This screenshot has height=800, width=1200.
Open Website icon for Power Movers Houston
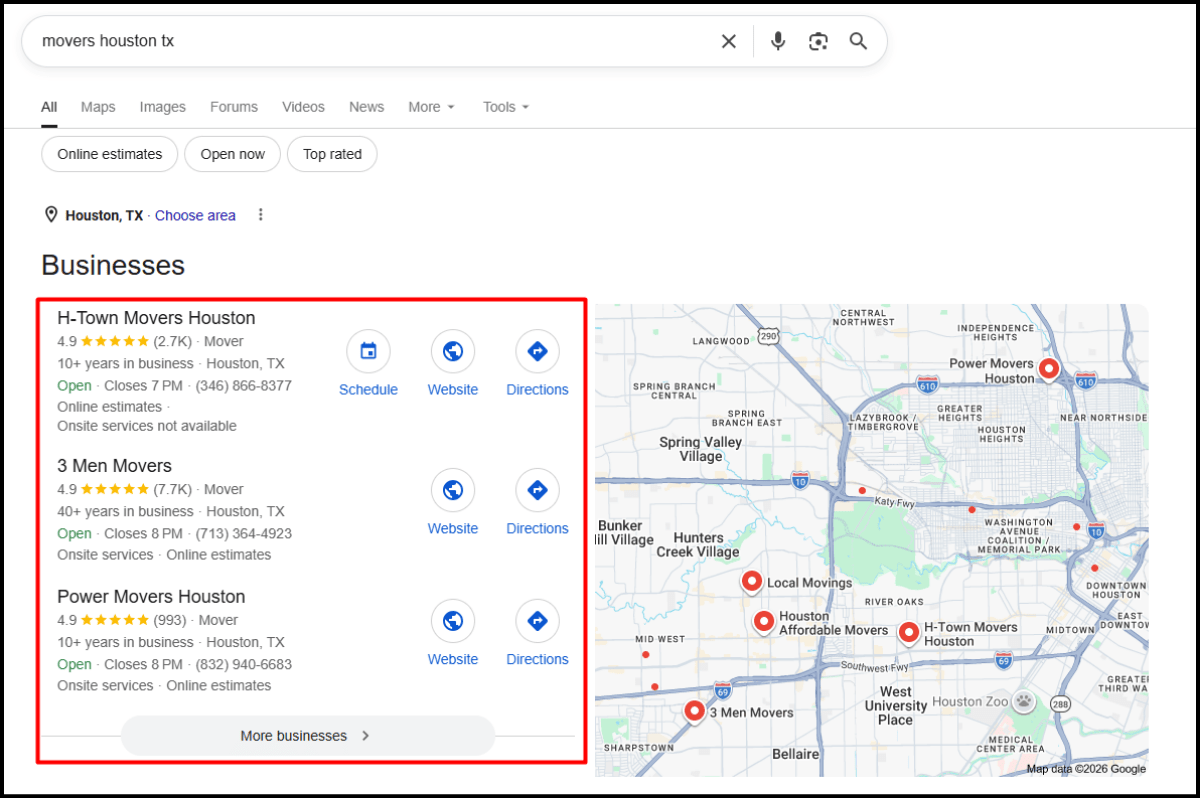(453, 621)
